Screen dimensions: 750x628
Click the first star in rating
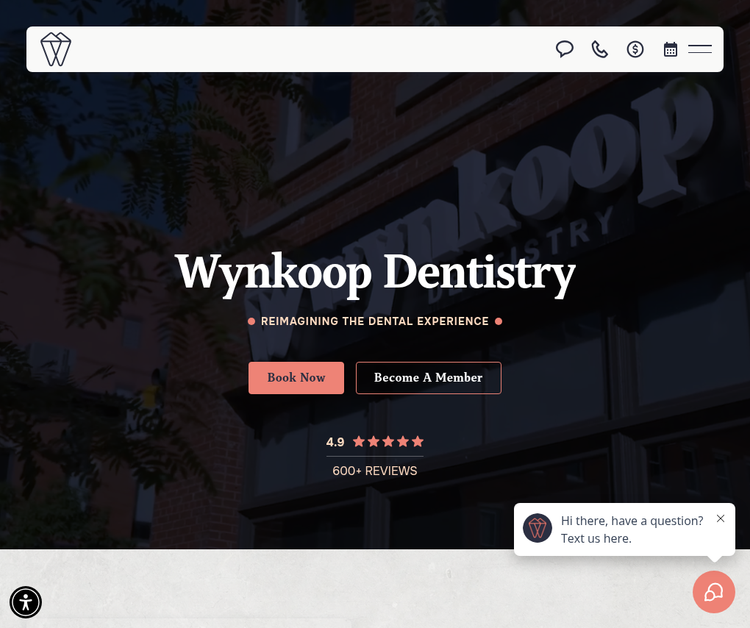coord(358,442)
